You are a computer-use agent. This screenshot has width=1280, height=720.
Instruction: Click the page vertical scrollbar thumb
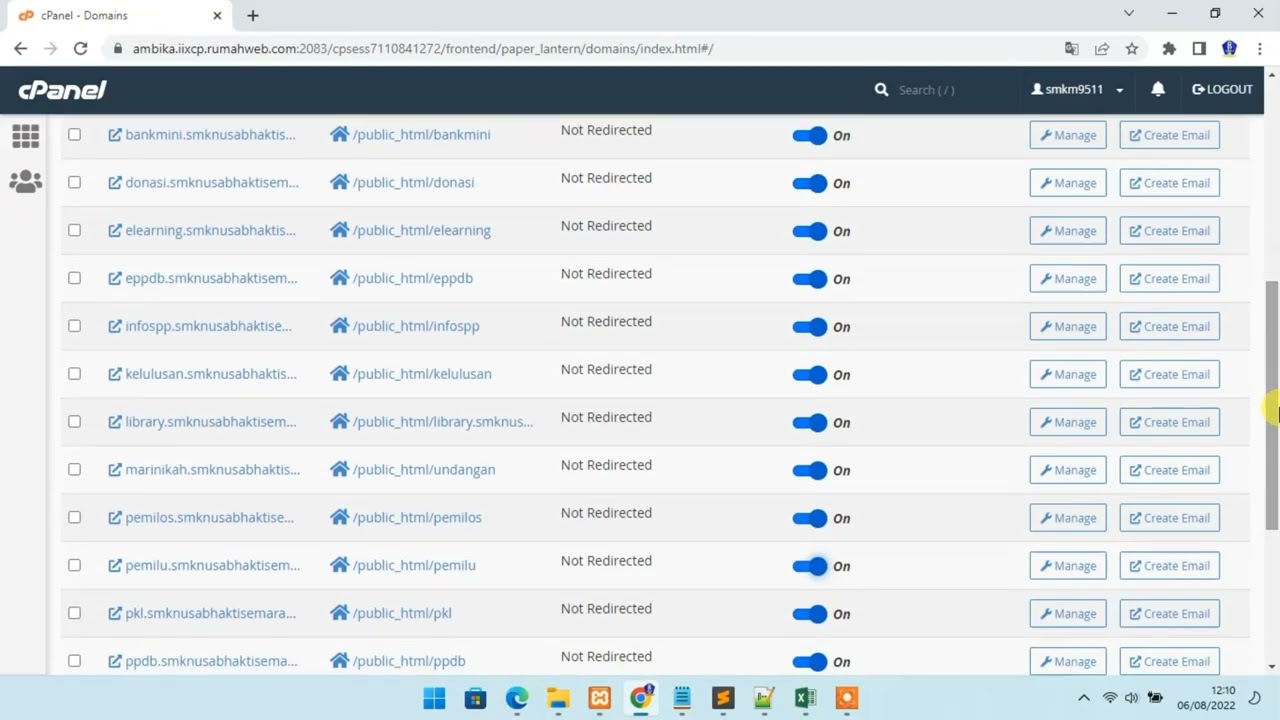coord(1272,405)
